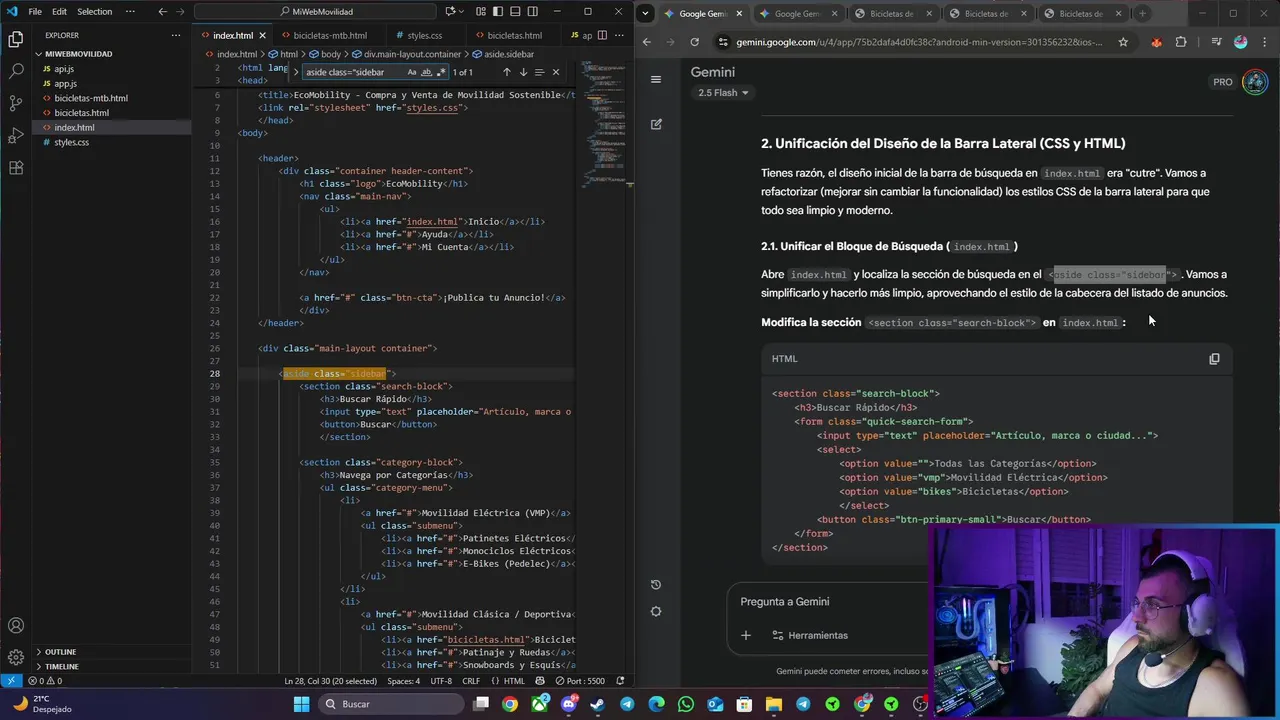
Task: Toggle bottom panel layout
Action: [514, 12]
